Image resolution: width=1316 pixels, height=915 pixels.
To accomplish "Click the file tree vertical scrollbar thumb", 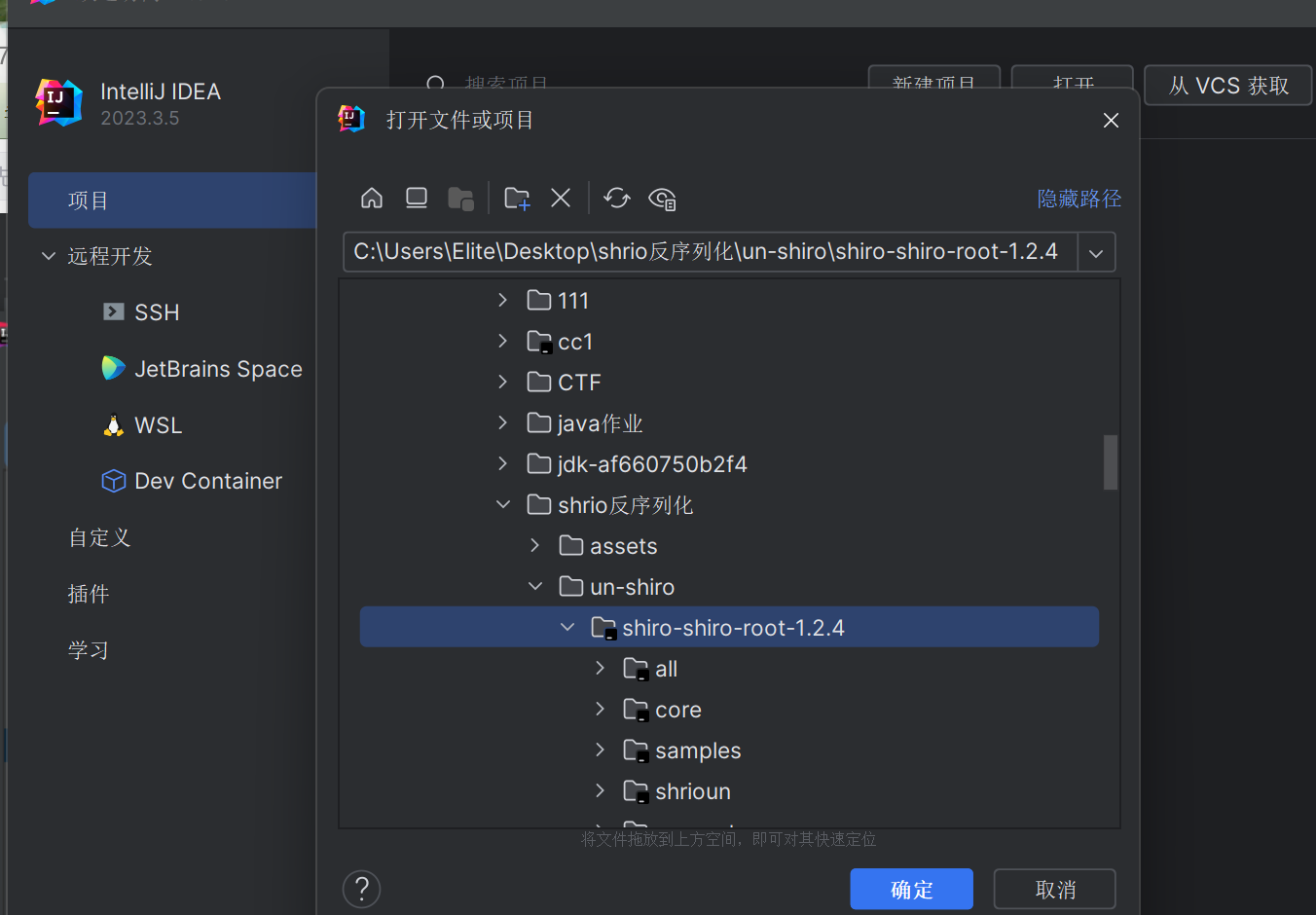I will pos(1111,462).
